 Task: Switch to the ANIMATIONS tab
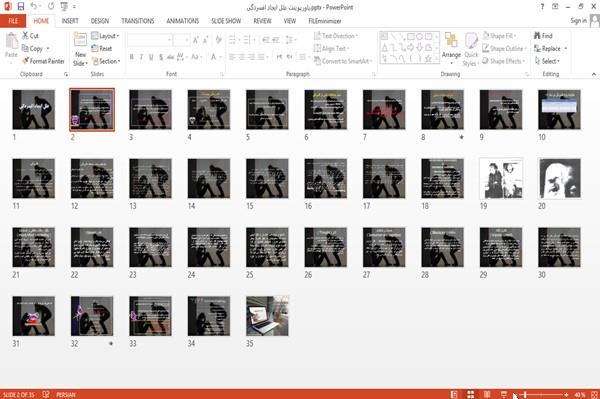[183, 21]
